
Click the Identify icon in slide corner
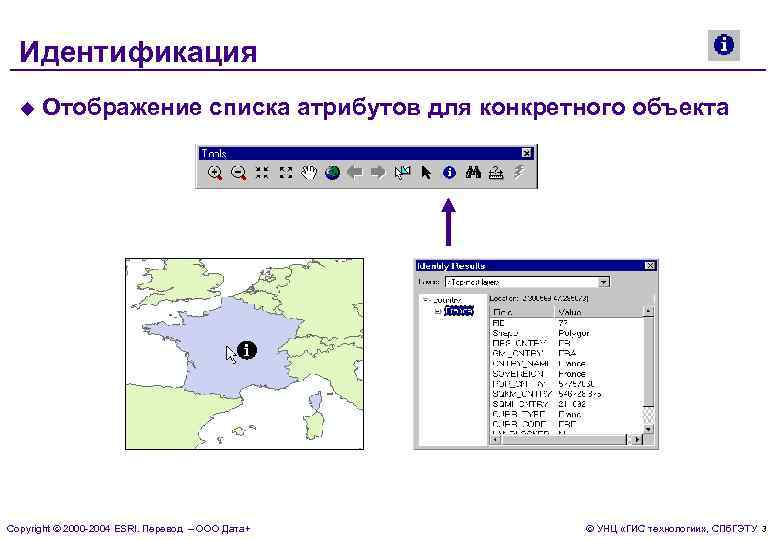[x=724, y=45]
